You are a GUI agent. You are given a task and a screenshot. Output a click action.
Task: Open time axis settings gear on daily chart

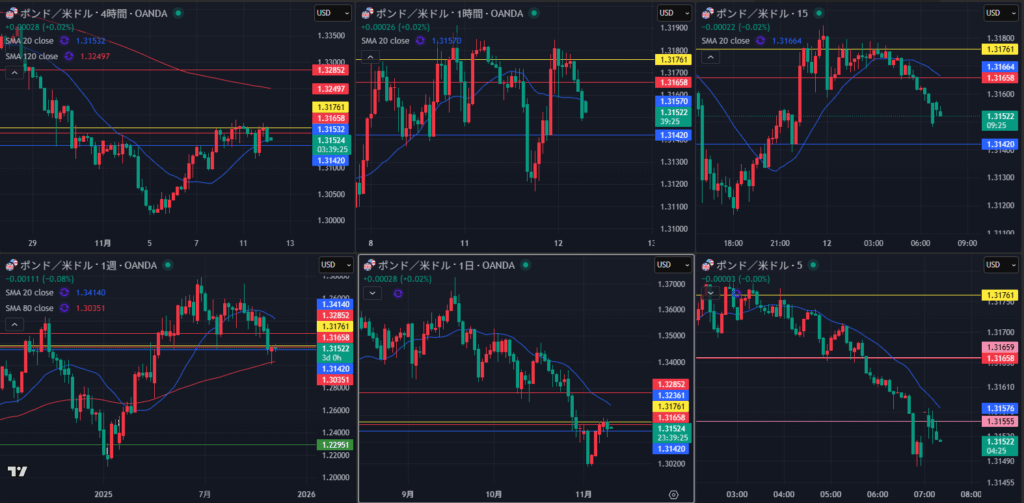[x=673, y=493]
